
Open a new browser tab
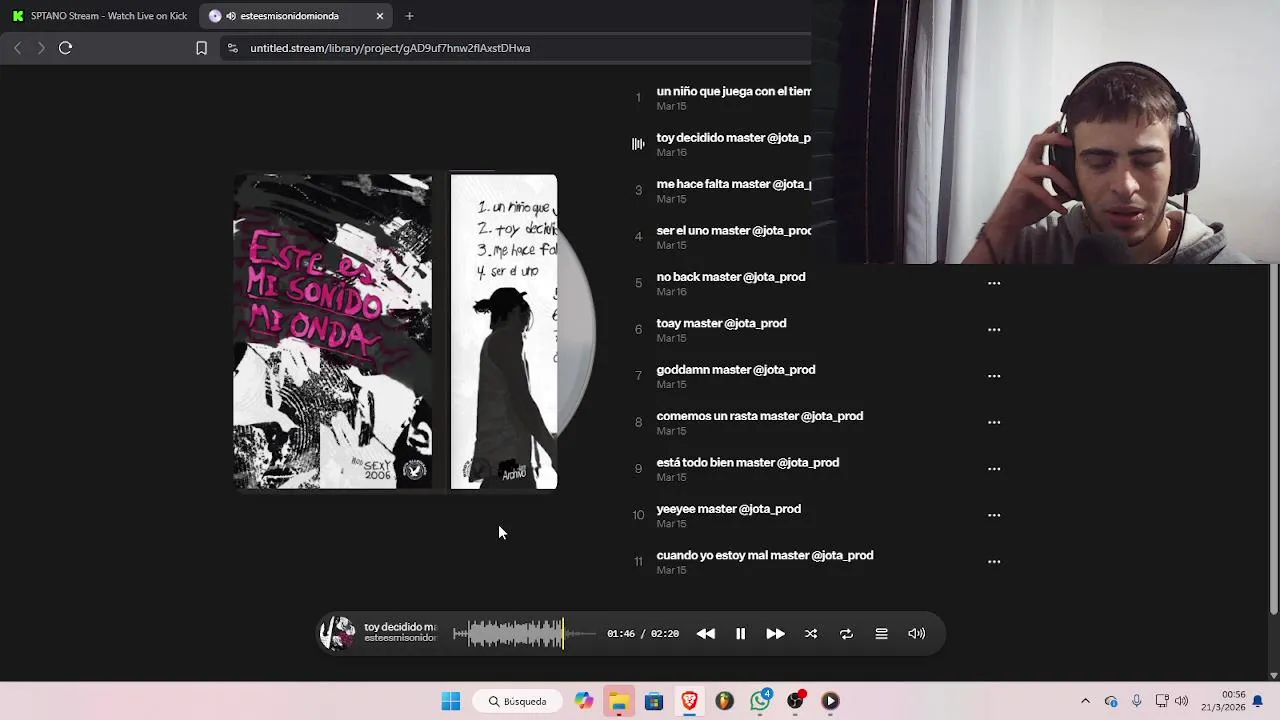tap(409, 16)
